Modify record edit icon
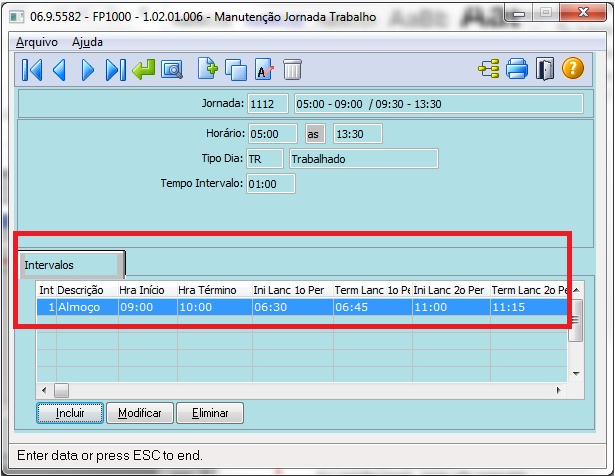Screen dimensions: 615x476 (x=264, y=69)
